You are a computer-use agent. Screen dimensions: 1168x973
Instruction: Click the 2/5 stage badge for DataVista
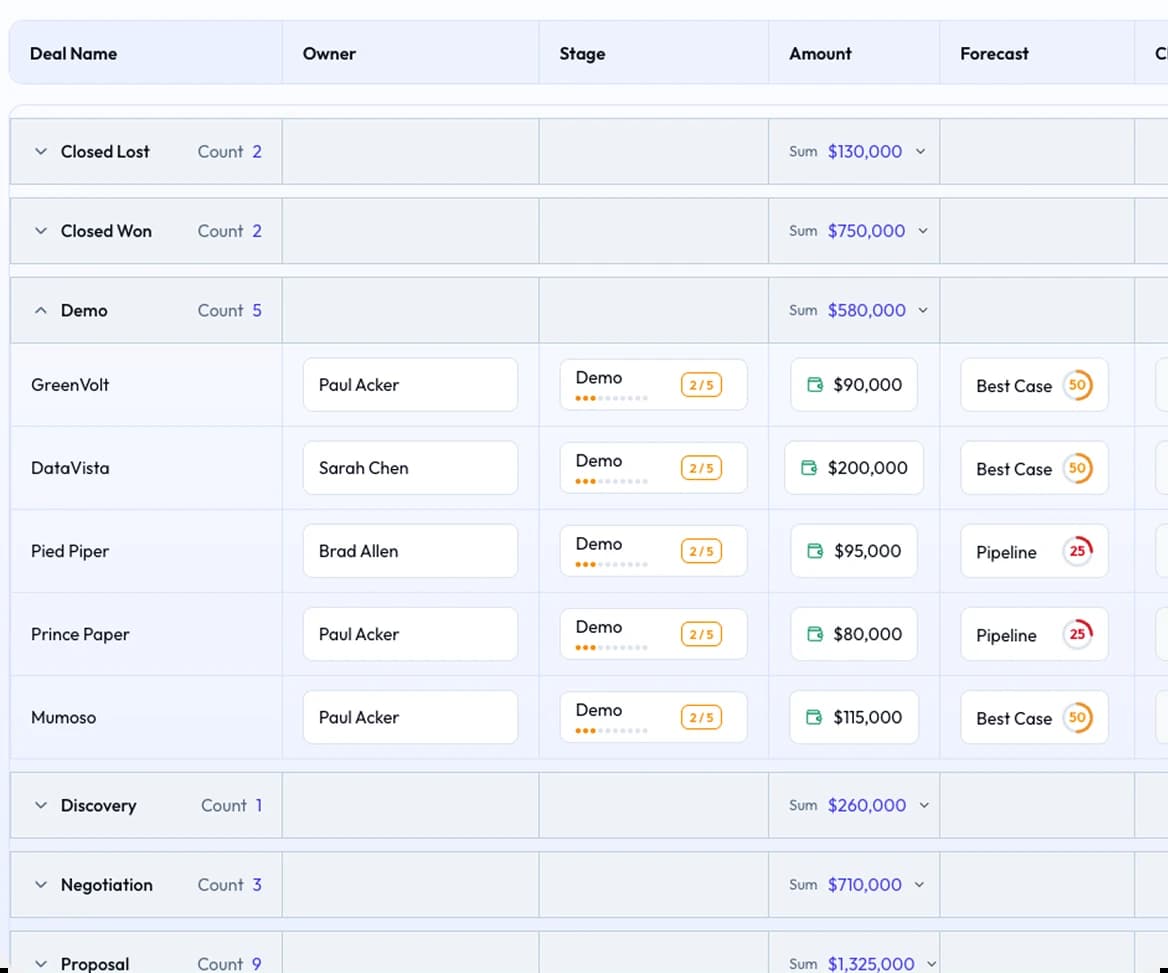pyautogui.click(x=701, y=468)
